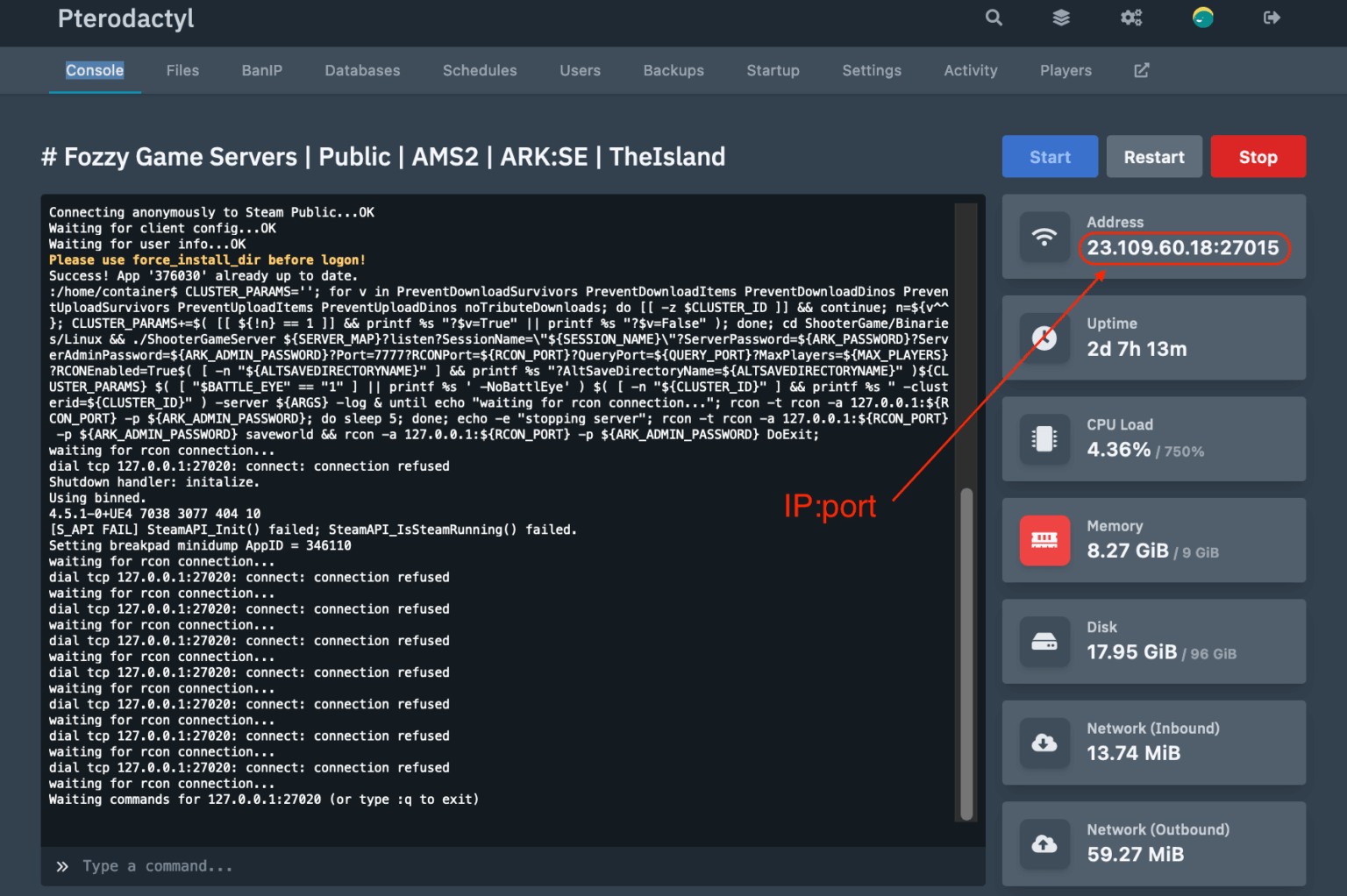Screen dimensions: 1347x896
Task: Open the search icon in the navbar
Action: [x=994, y=18]
